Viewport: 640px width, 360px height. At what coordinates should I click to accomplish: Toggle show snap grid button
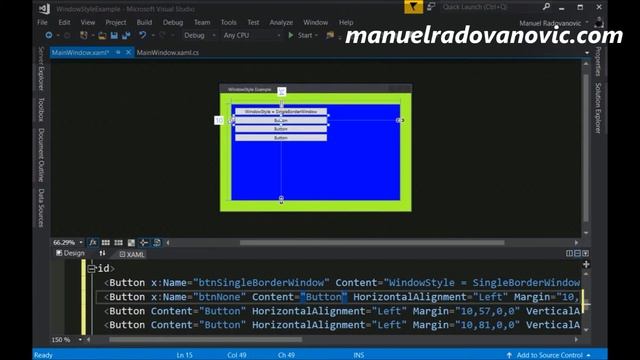point(106,243)
